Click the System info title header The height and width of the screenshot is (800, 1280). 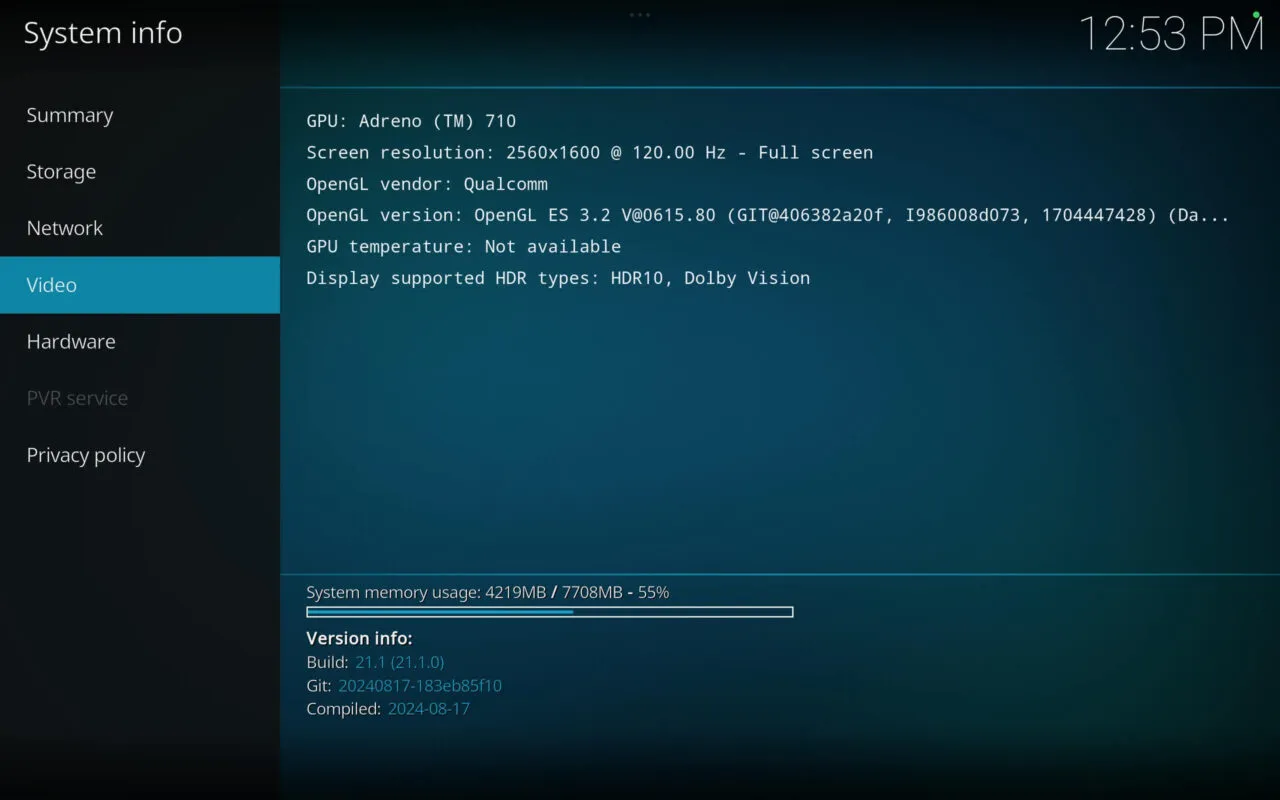[102, 33]
